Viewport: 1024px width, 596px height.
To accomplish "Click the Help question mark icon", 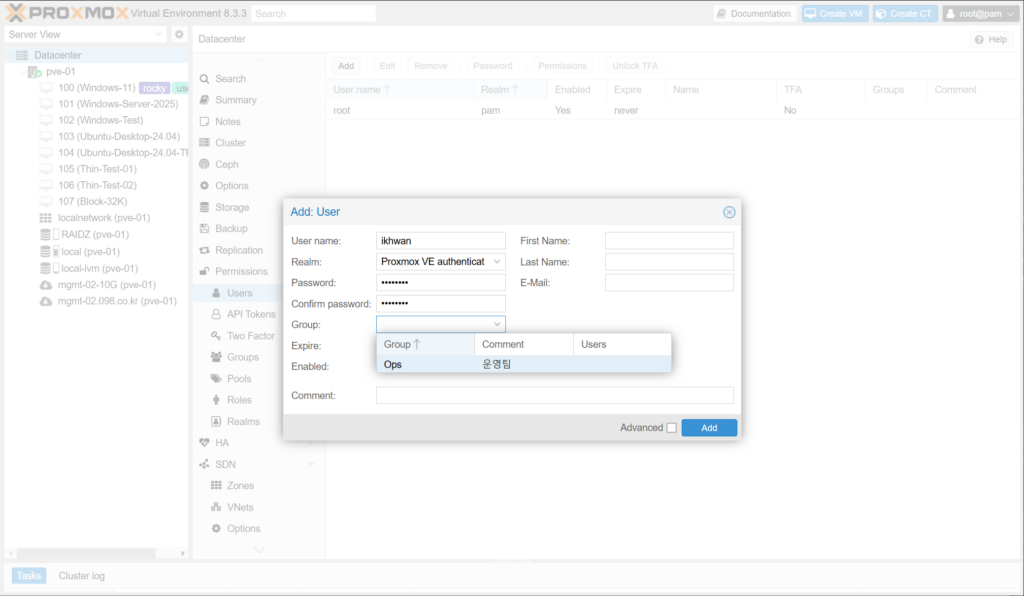I will (x=979, y=39).
